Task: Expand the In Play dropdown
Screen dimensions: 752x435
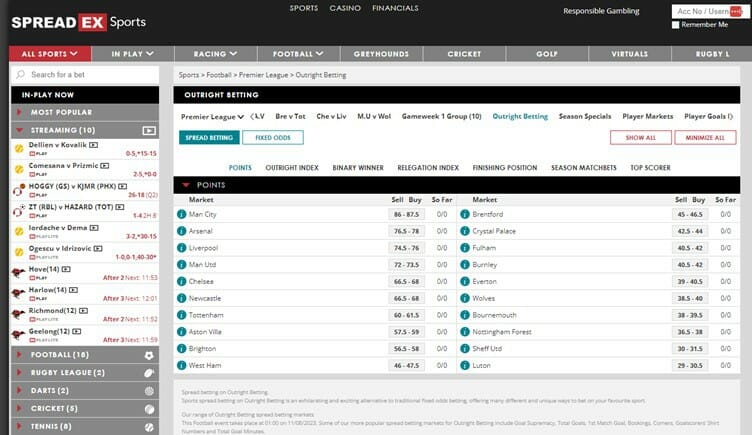Action: 132,54
